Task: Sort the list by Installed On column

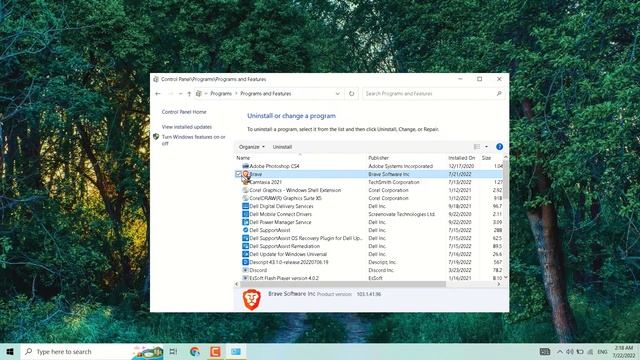Action: pos(462,158)
